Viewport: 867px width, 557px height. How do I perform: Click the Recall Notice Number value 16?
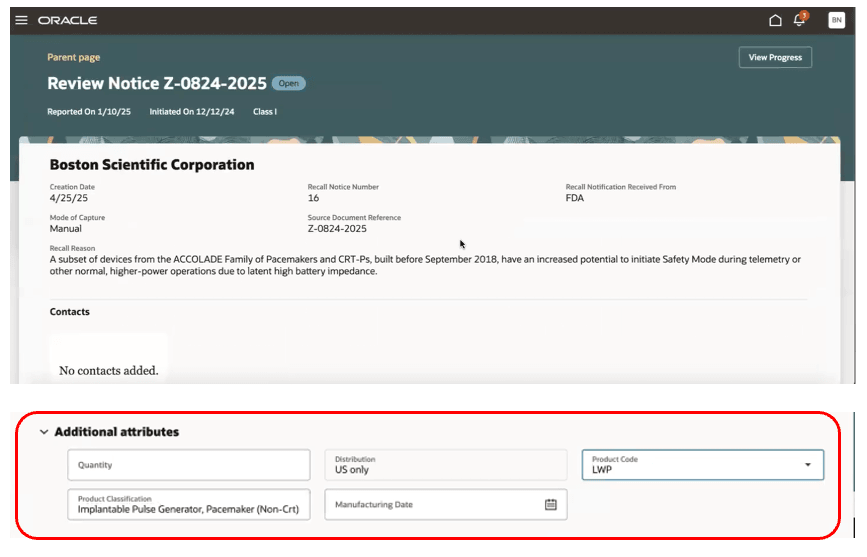pyautogui.click(x=314, y=198)
